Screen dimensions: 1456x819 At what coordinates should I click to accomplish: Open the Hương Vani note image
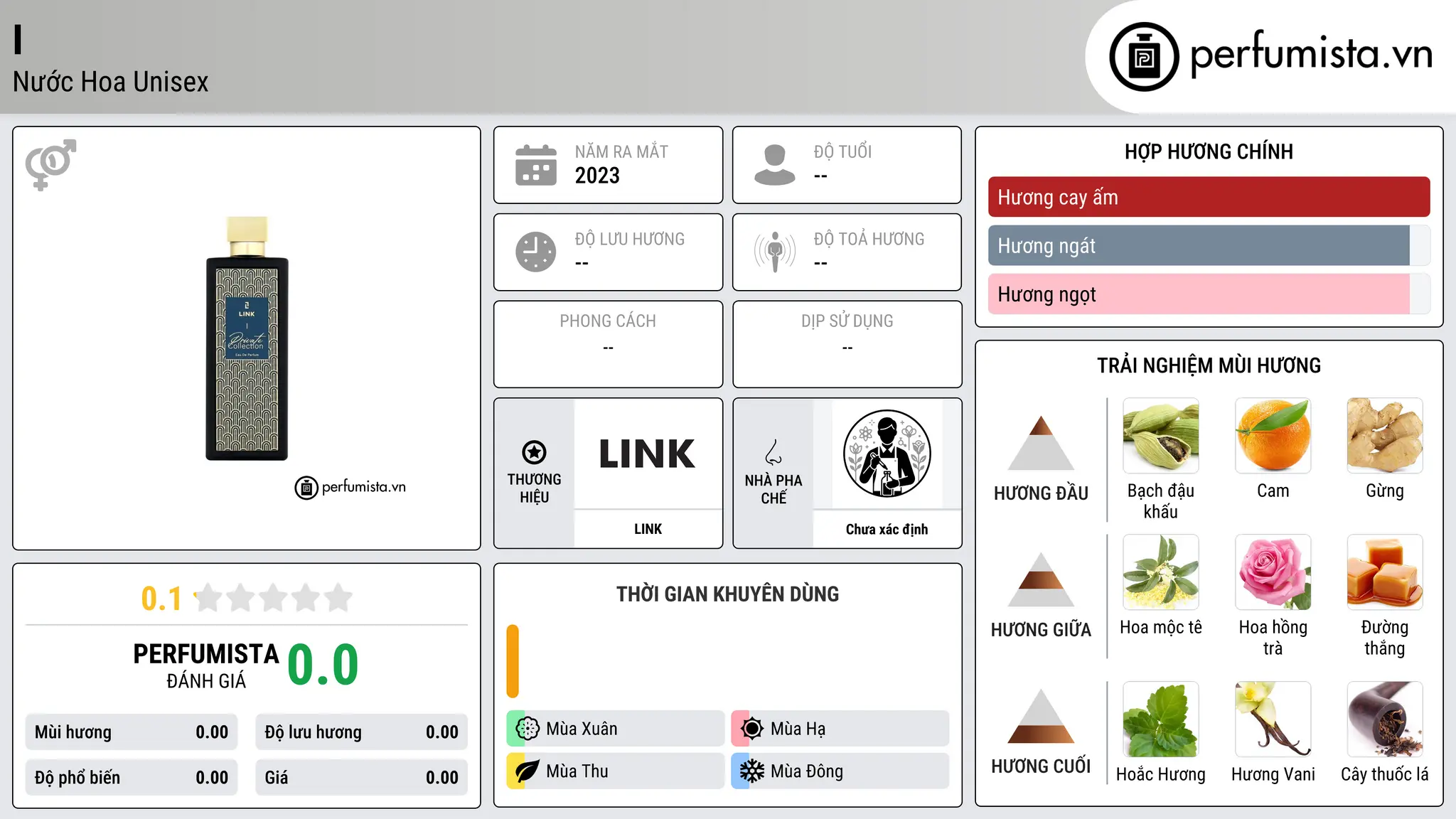click(x=1273, y=719)
